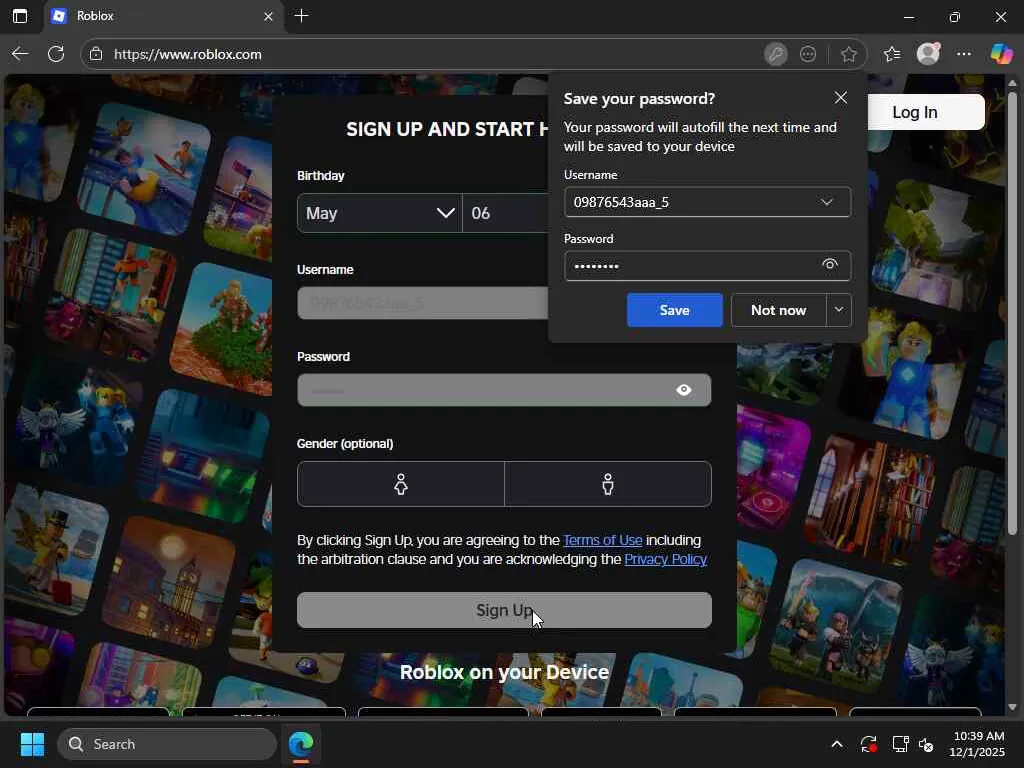
Task: Switch to the Roblox tab
Action: coord(164,16)
